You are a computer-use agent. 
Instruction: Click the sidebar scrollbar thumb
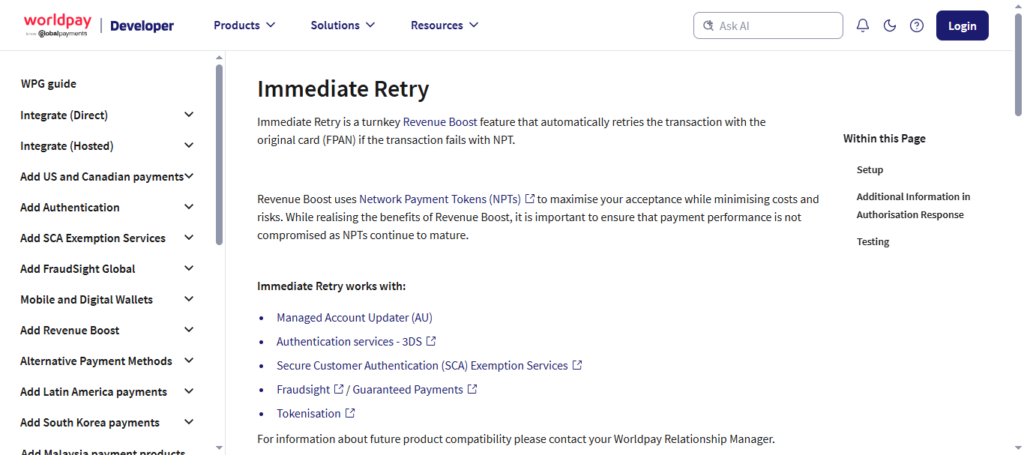click(x=219, y=154)
